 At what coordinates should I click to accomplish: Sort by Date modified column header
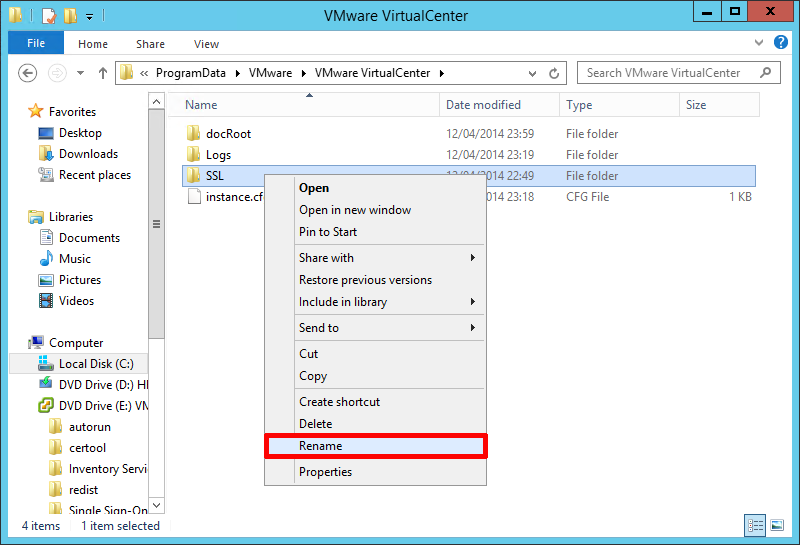click(499, 105)
